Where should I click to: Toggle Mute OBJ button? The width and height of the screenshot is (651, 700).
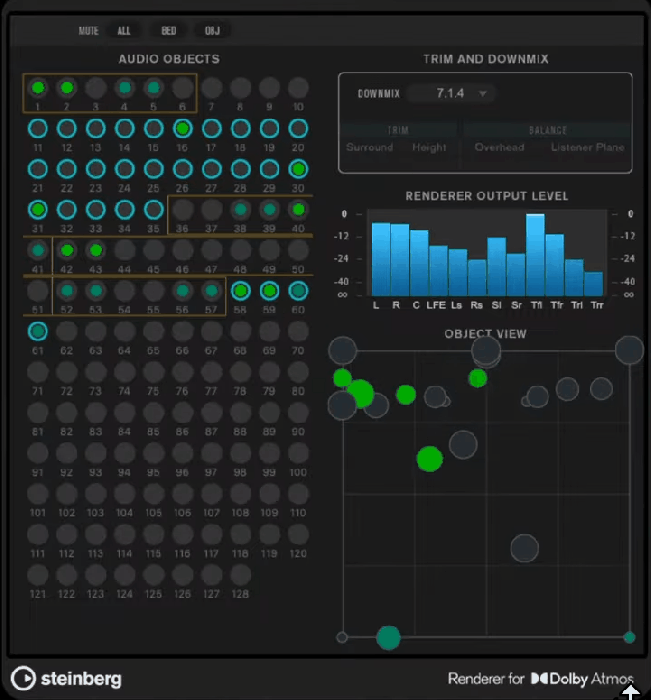coord(212,31)
